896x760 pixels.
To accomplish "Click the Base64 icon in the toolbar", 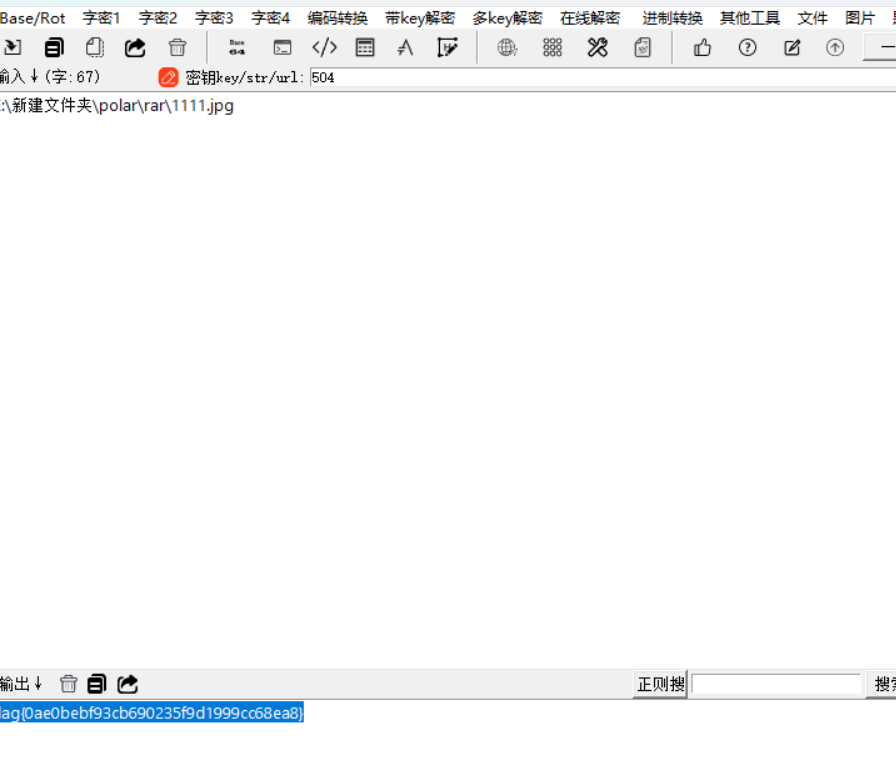I will 237,47.
